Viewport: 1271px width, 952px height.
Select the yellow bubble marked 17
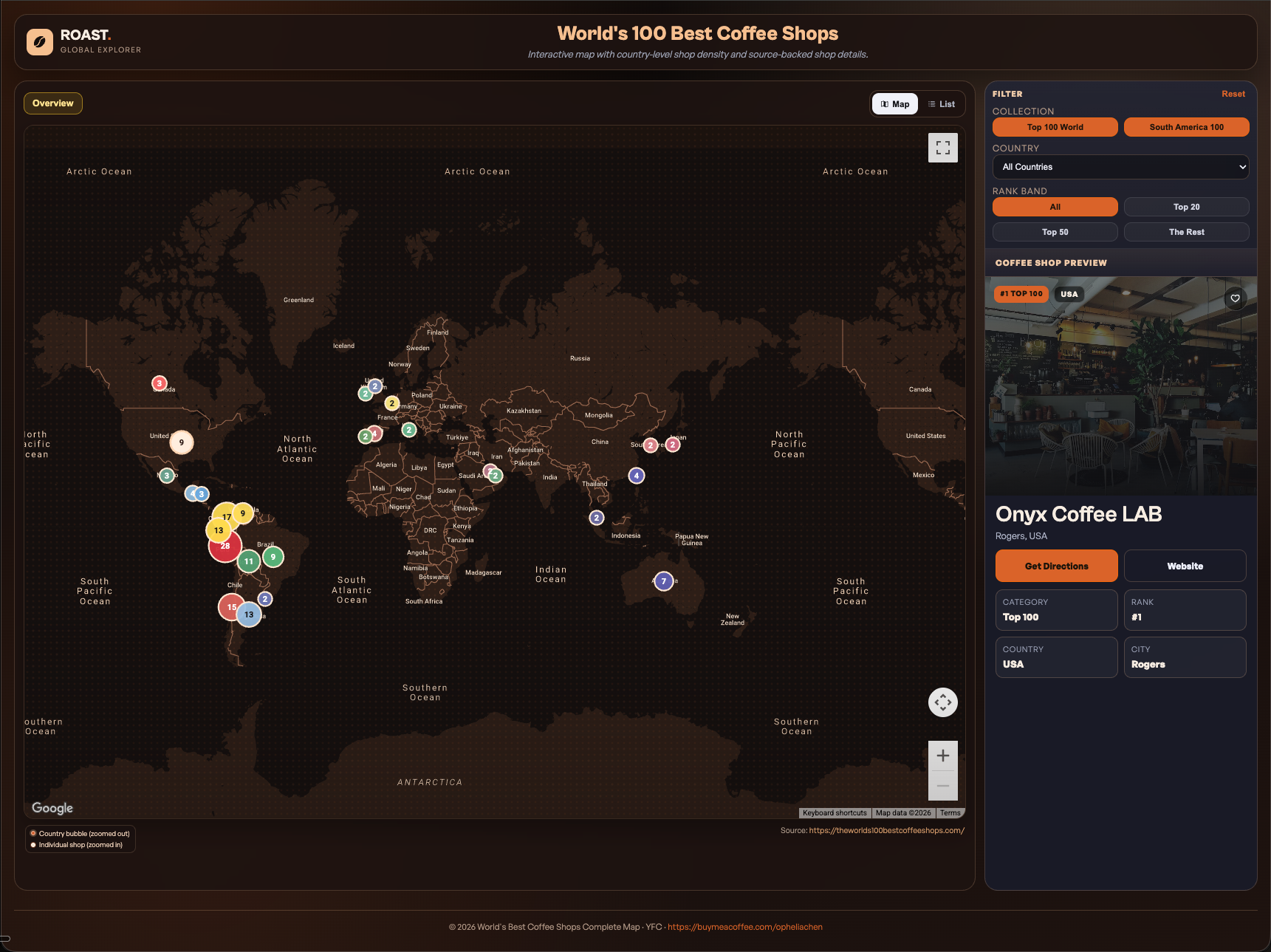tap(226, 516)
